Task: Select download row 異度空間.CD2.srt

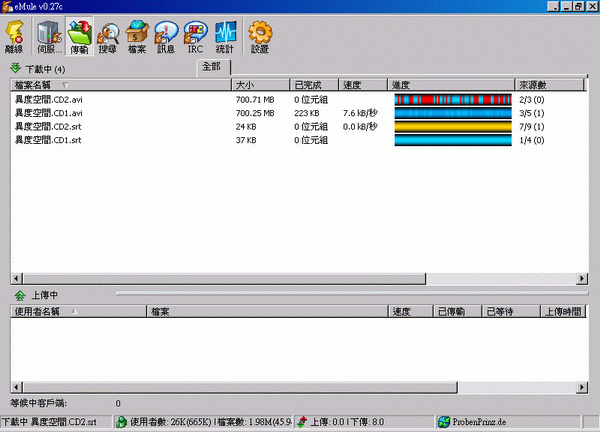Action: 300,127
